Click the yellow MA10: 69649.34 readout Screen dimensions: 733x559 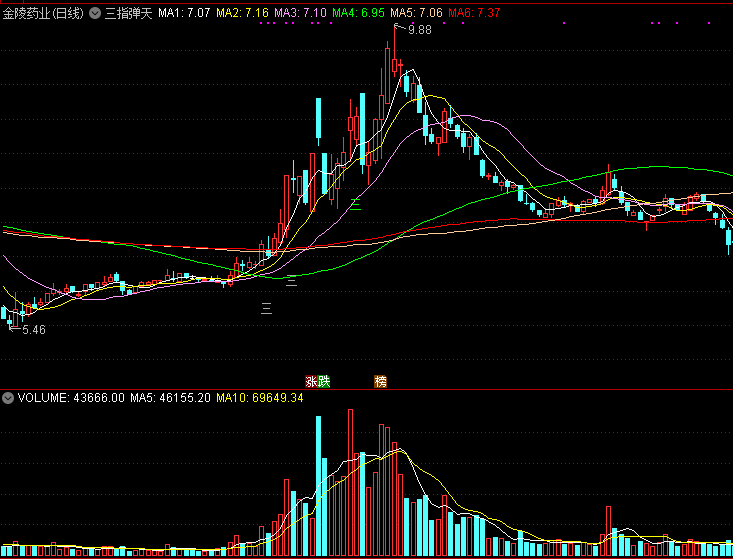[259, 398]
